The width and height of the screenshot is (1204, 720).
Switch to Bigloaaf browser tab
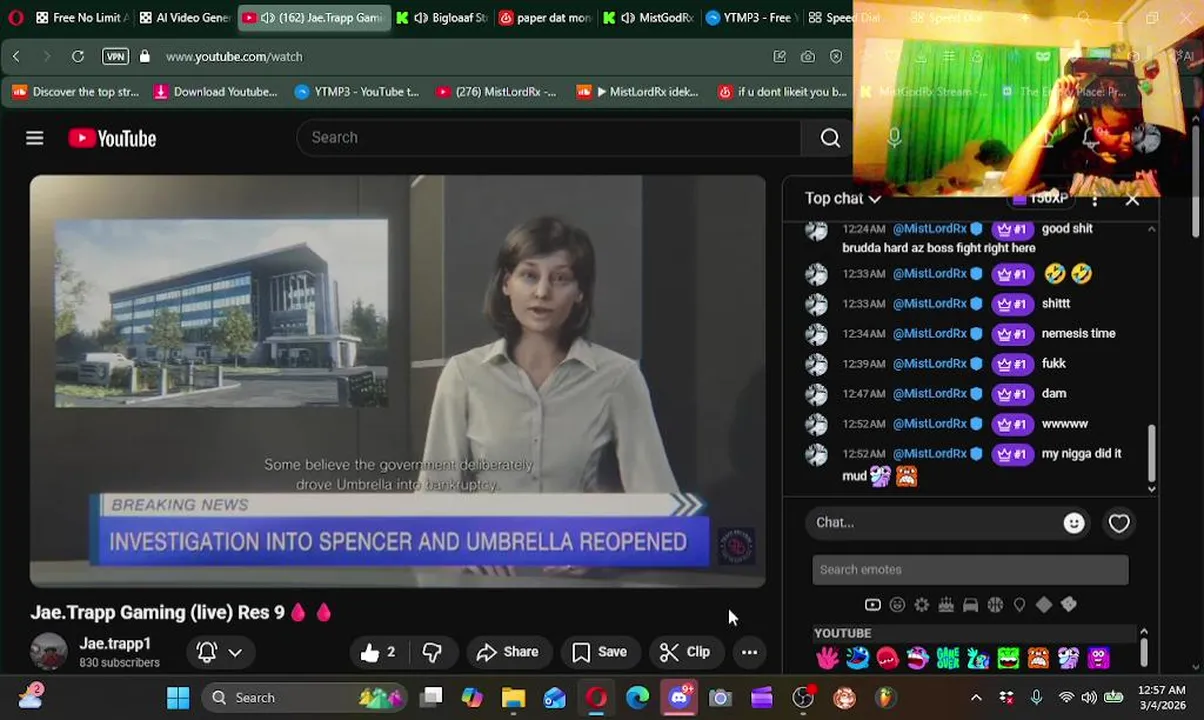pos(442,17)
